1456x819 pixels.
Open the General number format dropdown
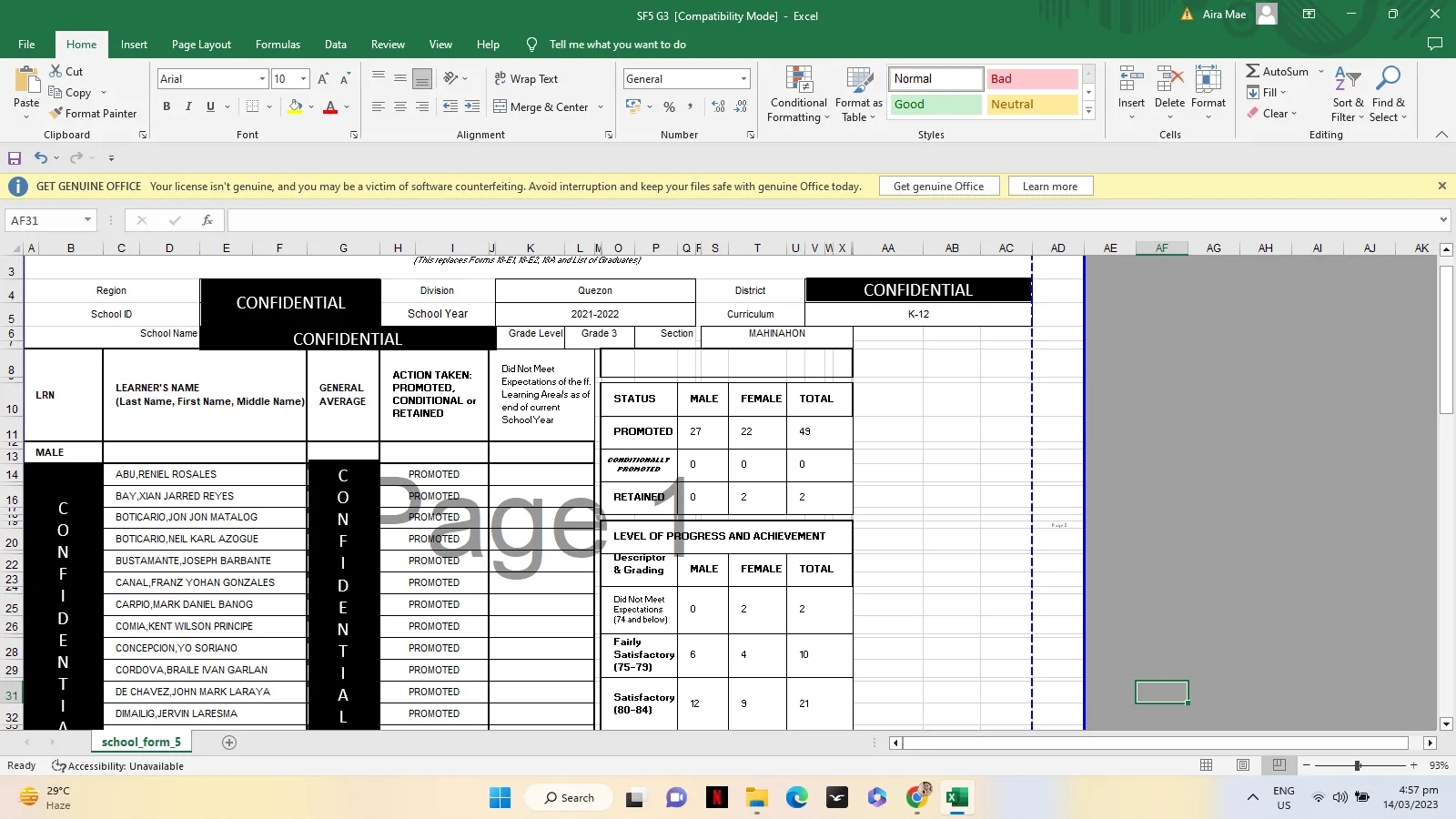coord(743,79)
